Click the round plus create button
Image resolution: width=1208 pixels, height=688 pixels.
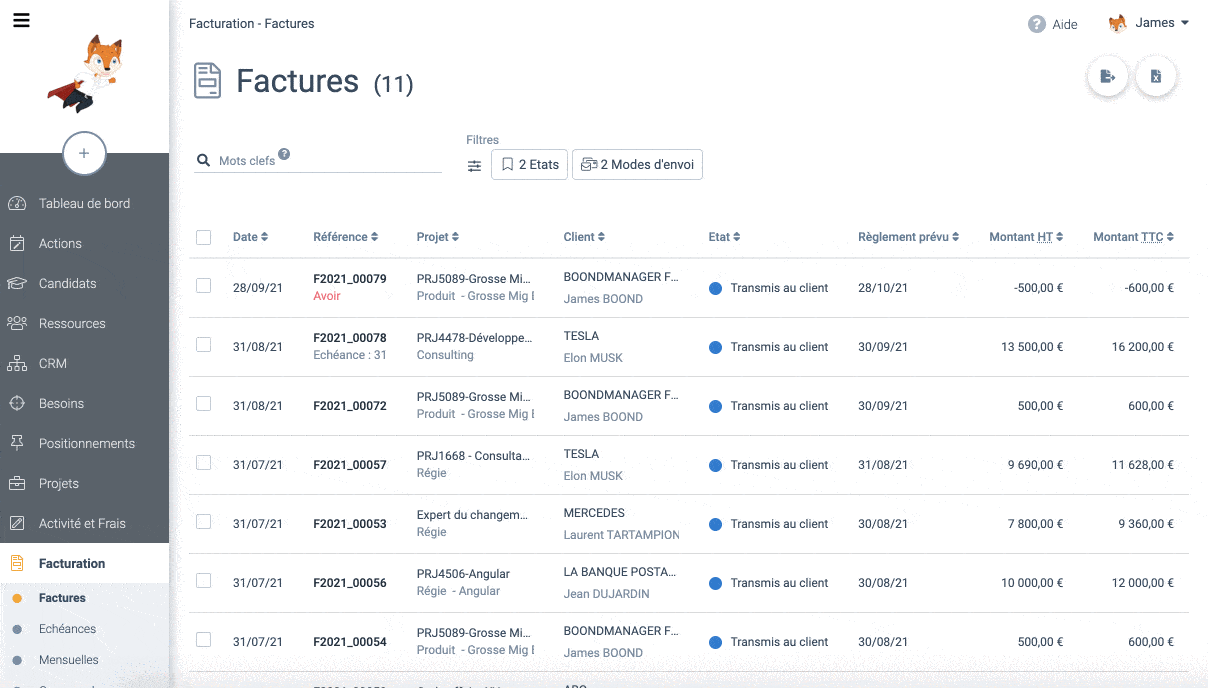(84, 153)
